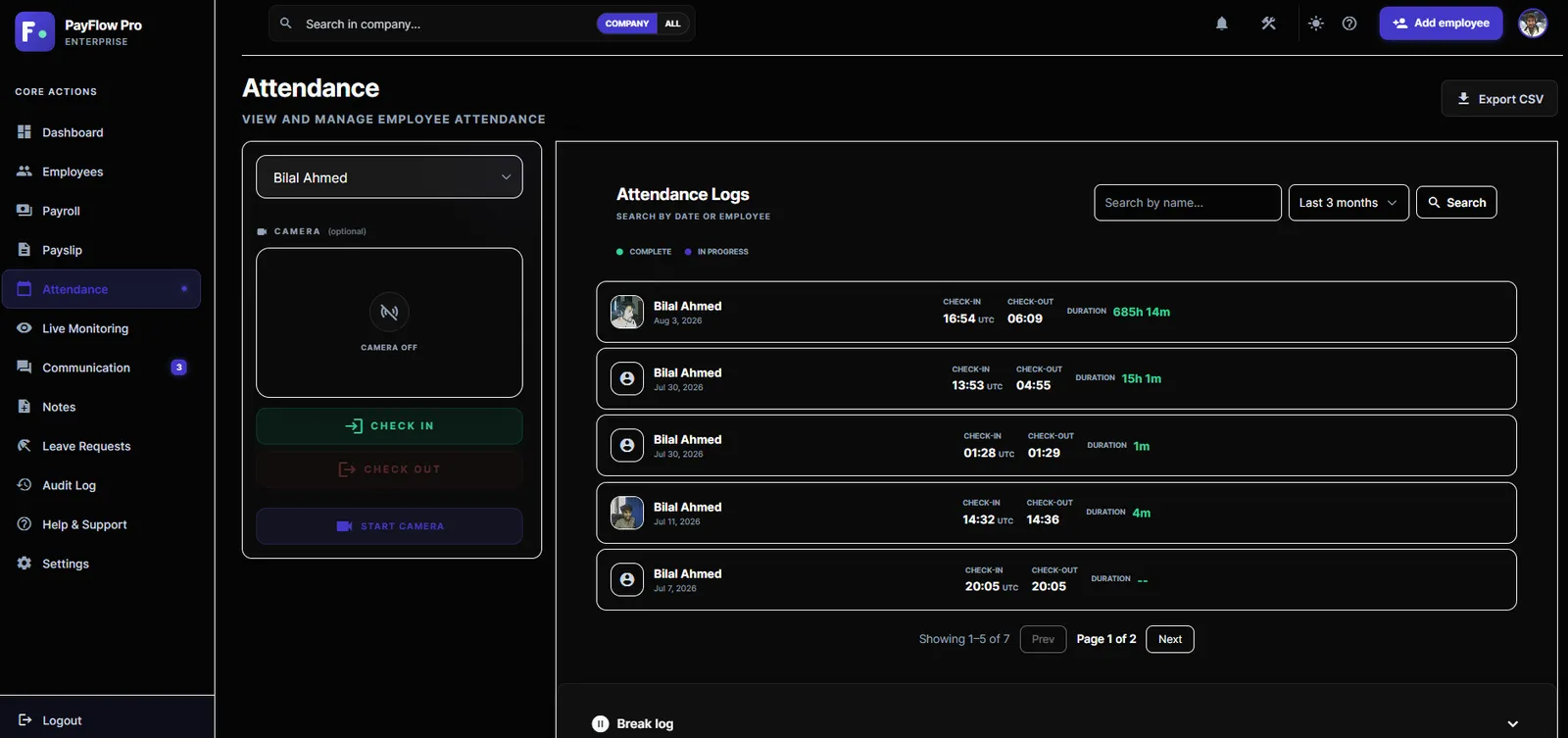Click the Logout arrow icon
The image size is (1568, 738).
(24, 719)
